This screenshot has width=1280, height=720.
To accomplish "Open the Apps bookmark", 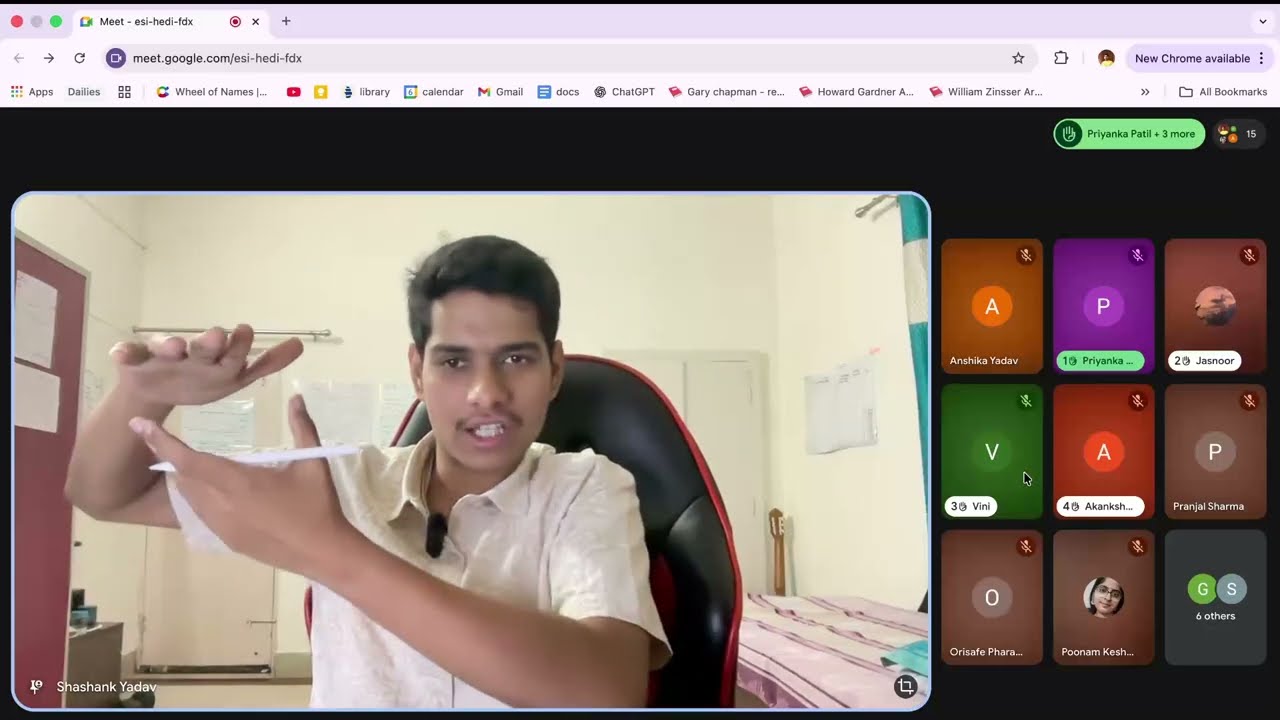I will click(x=32, y=92).
